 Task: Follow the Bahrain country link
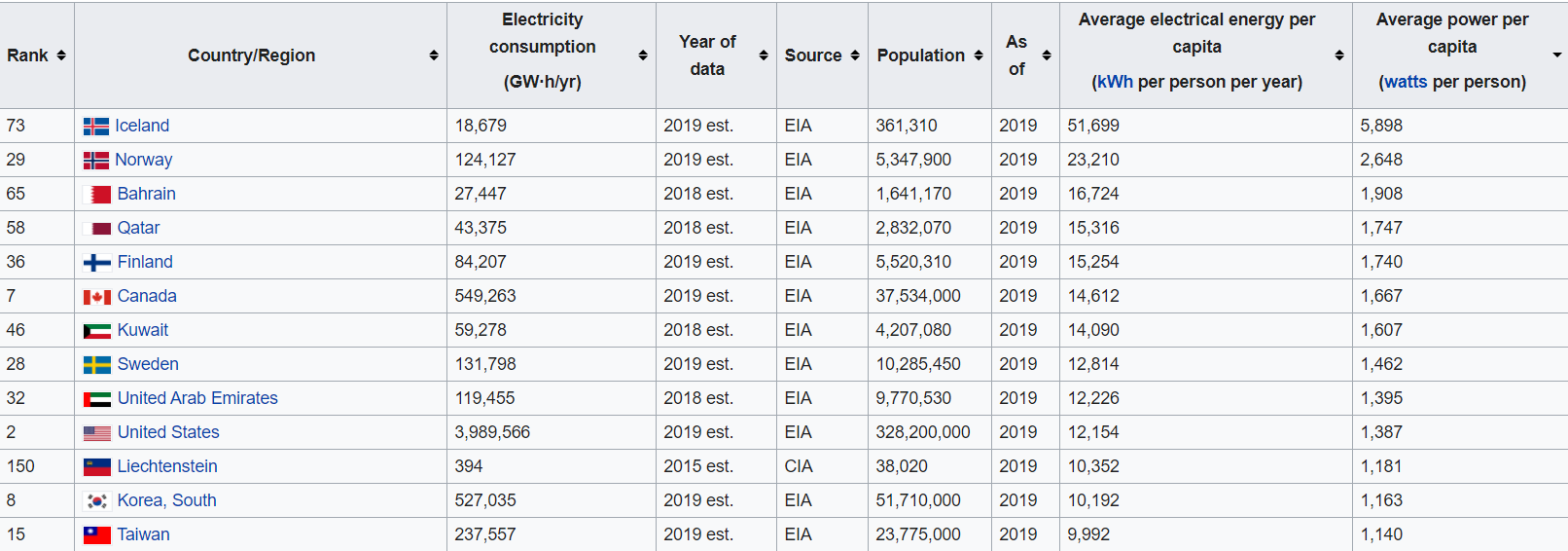point(147,194)
